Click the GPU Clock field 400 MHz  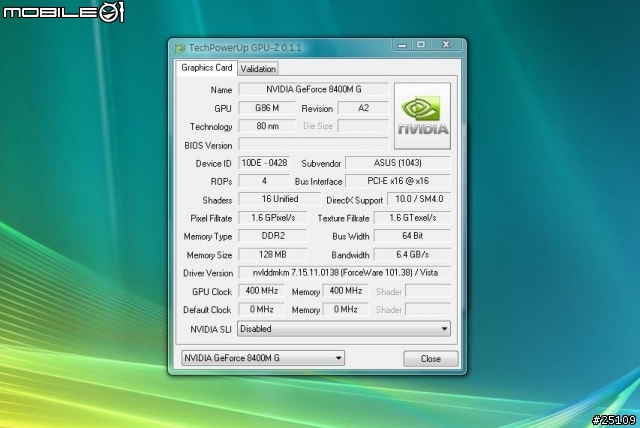[261, 291]
